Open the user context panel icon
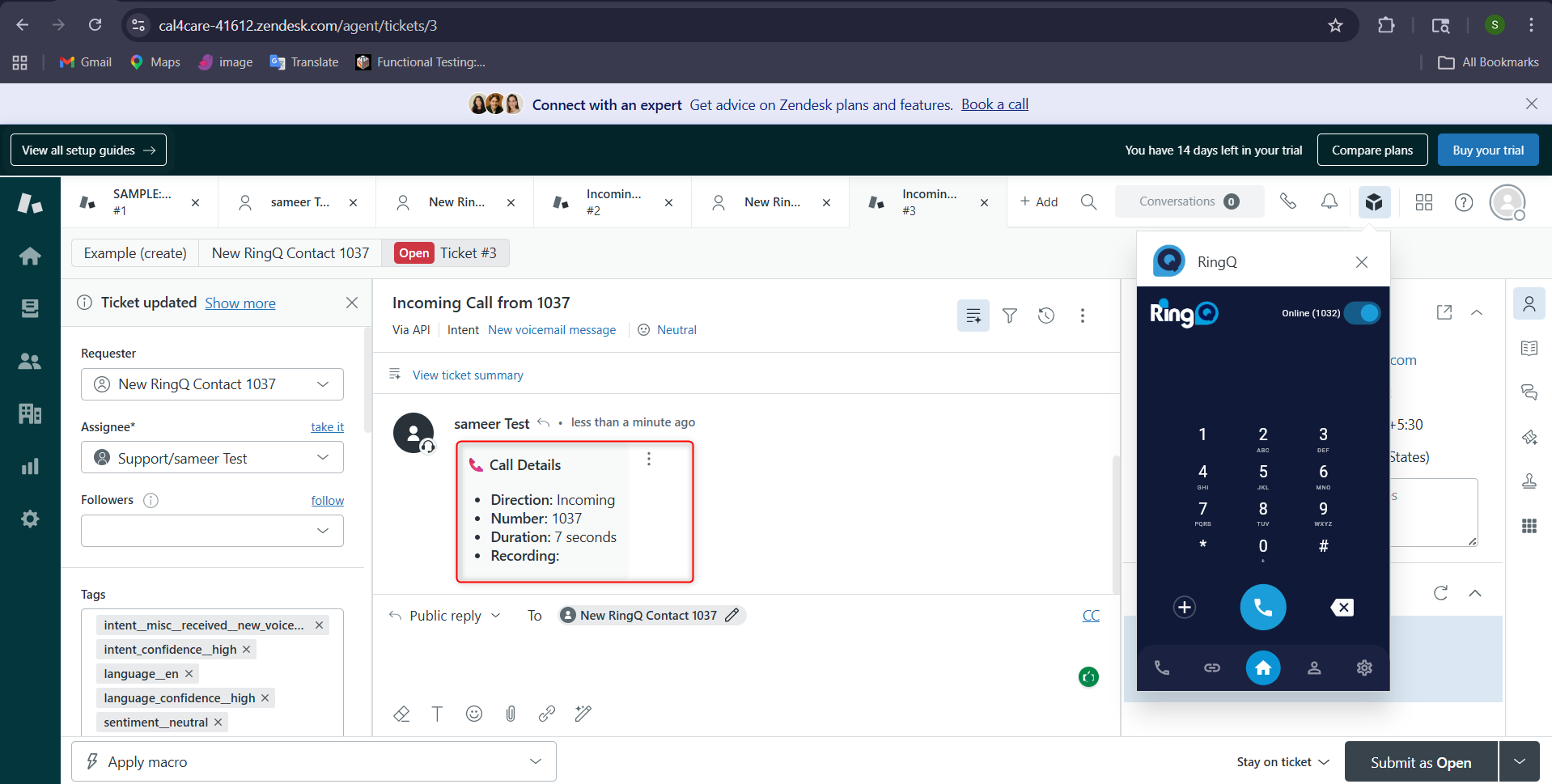This screenshot has width=1552, height=784. (1529, 304)
